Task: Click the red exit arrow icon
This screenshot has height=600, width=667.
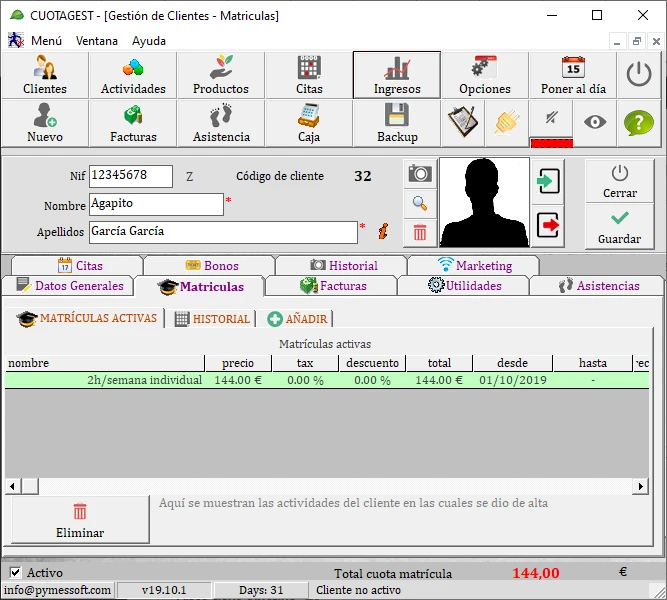Action: pos(548,226)
